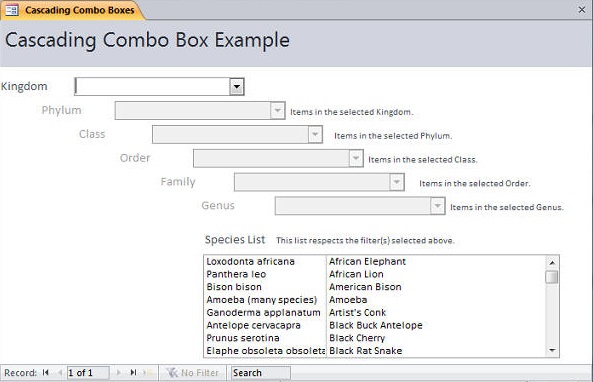The image size is (593, 382).
Task: Click inside the Kingdom text field
Action: coord(152,87)
